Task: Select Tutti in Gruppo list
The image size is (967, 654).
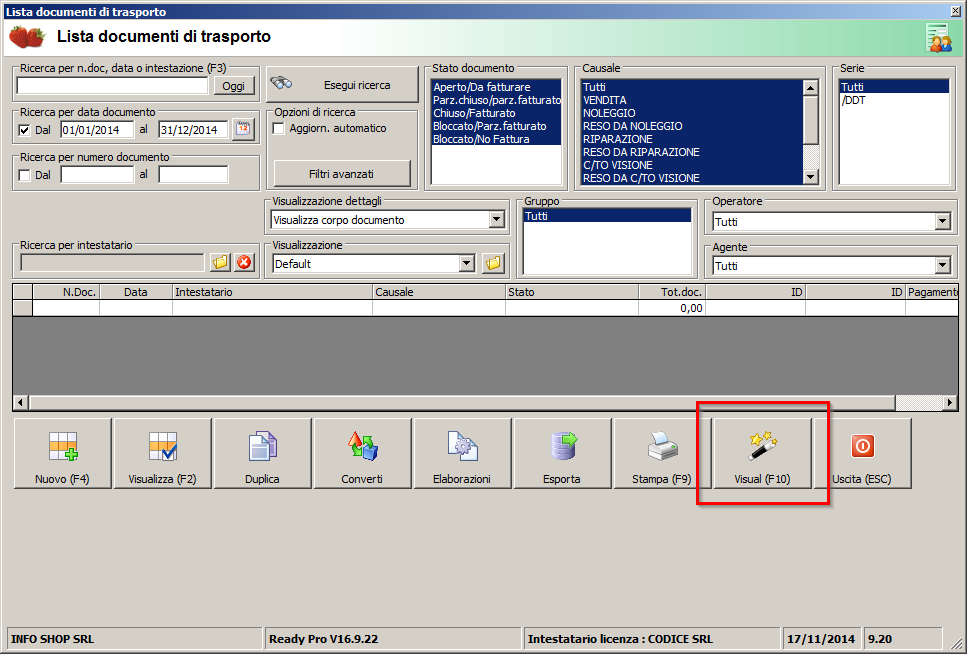Action: coord(607,216)
